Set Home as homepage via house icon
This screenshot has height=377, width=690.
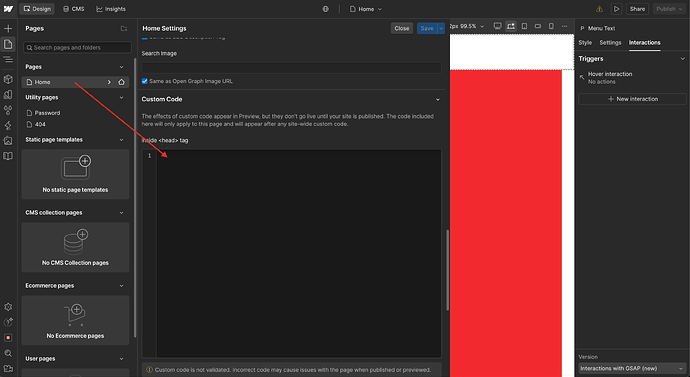pyautogui.click(x=121, y=82)
